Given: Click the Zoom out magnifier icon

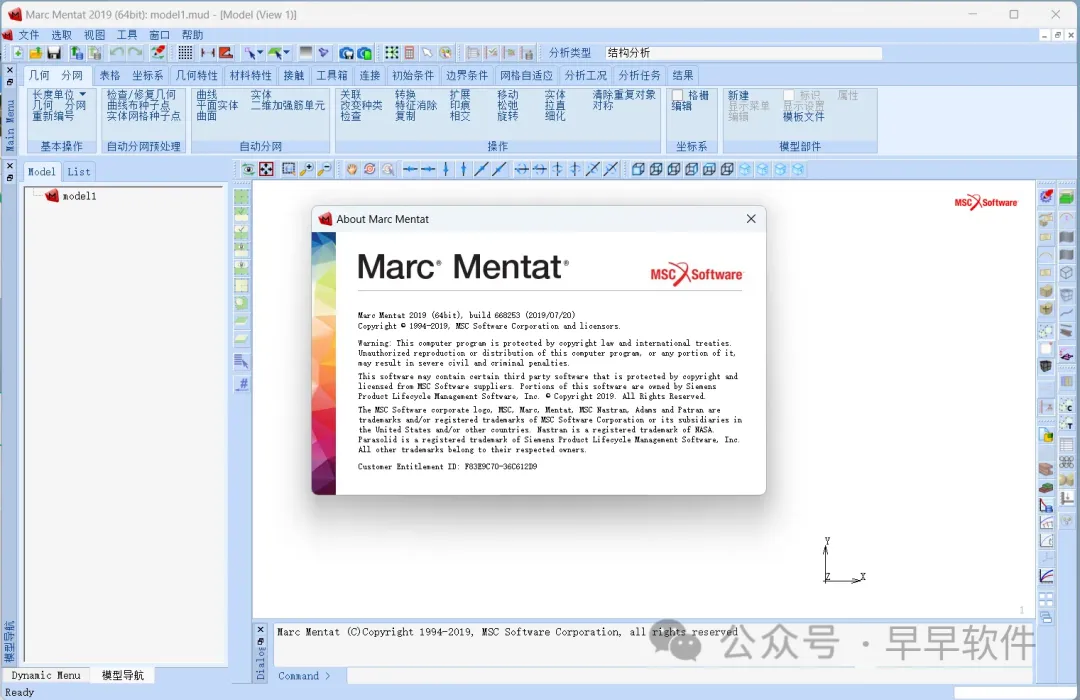Looking at the screenshot, I should coord(324,169).
